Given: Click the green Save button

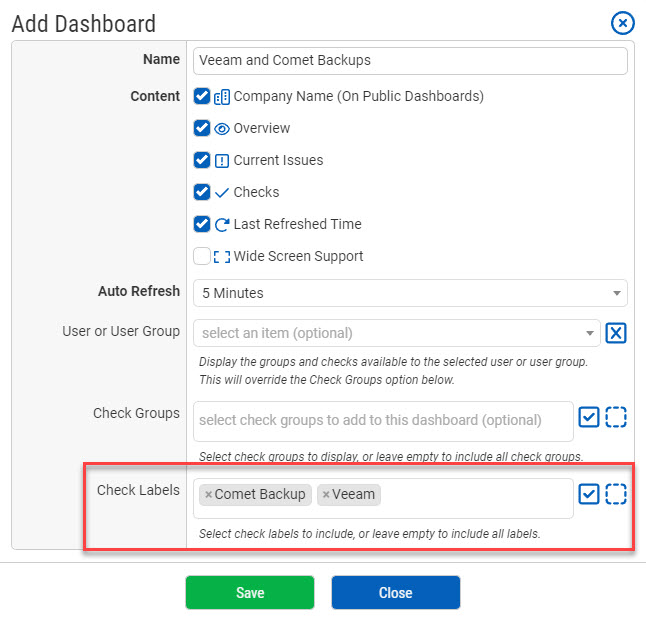Looking at the screenshot, I should click(x=250, y=593).
